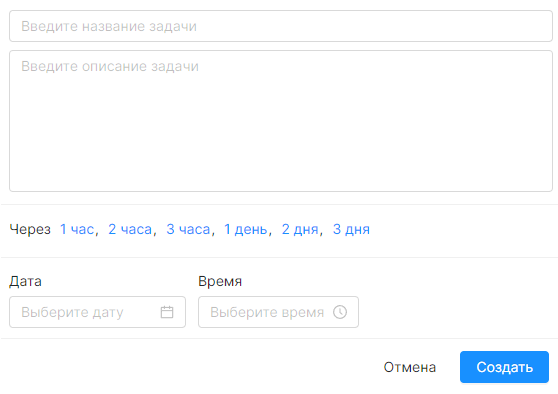The image size is (558, 394).
Task: Click the clock icon in time field
Action: 340,312
